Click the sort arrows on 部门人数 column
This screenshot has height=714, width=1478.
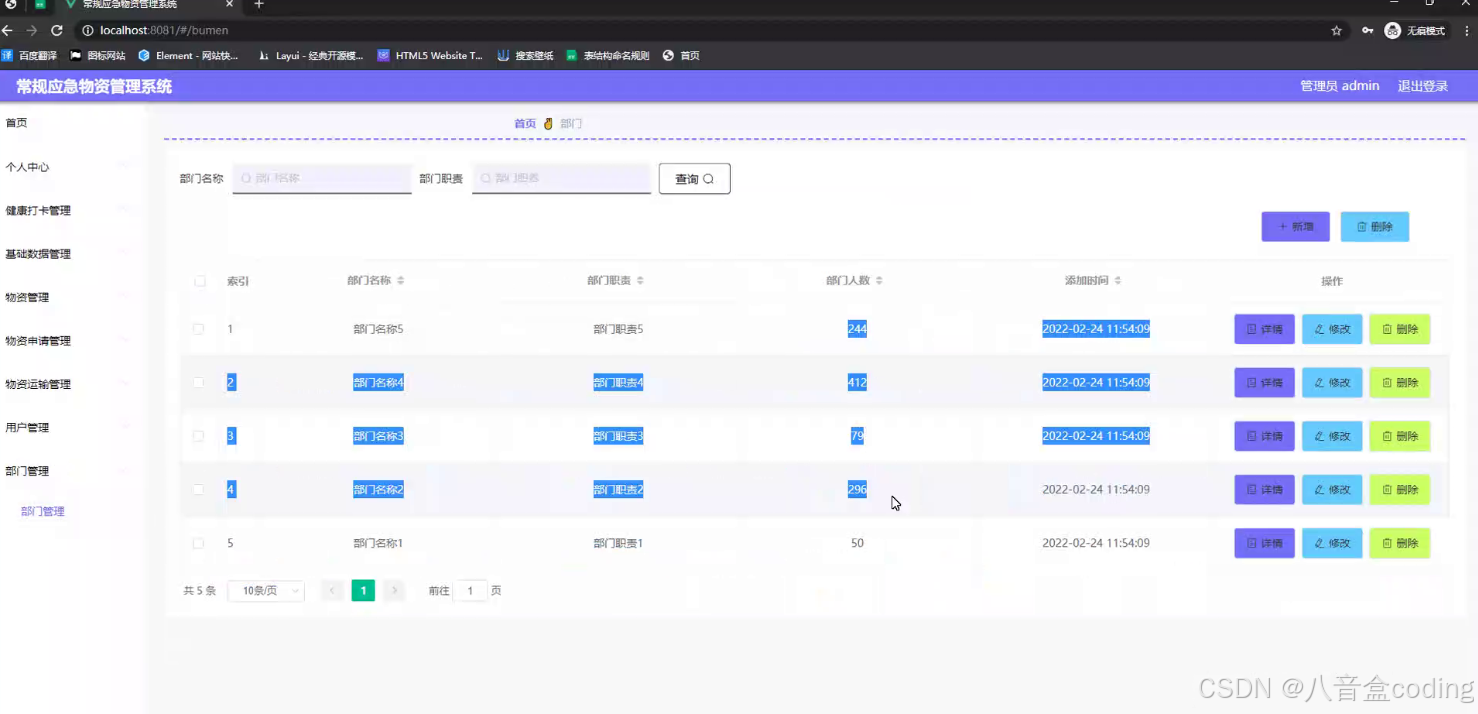tap(880, 280)
